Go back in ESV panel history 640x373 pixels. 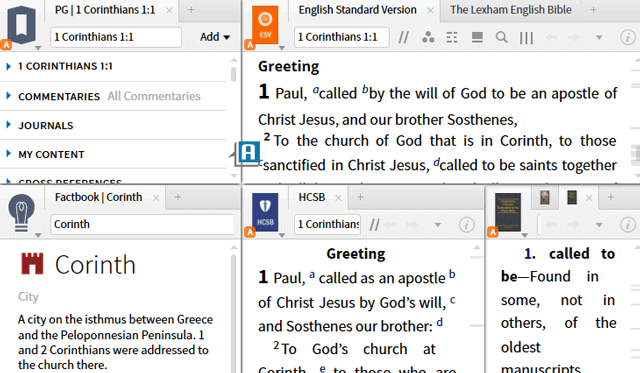[x=551, y=38]
